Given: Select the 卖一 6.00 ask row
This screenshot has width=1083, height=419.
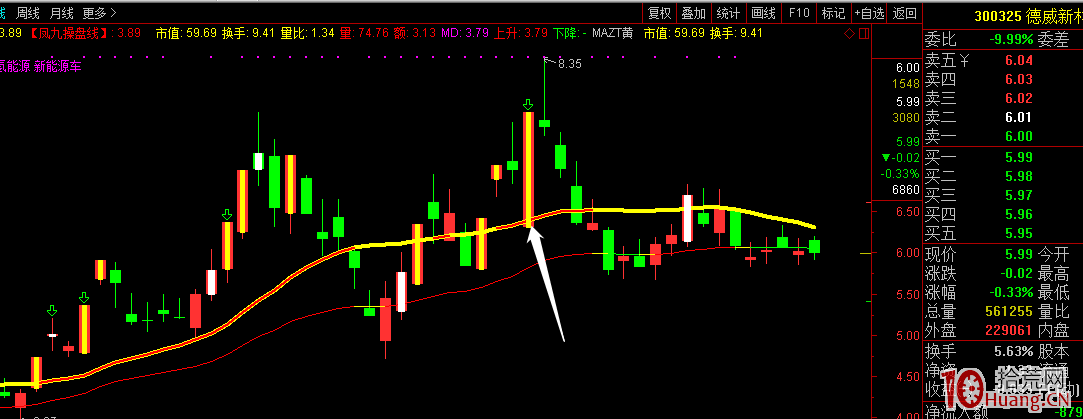Looking at the screenshot, I should [x=1003, y=136].
